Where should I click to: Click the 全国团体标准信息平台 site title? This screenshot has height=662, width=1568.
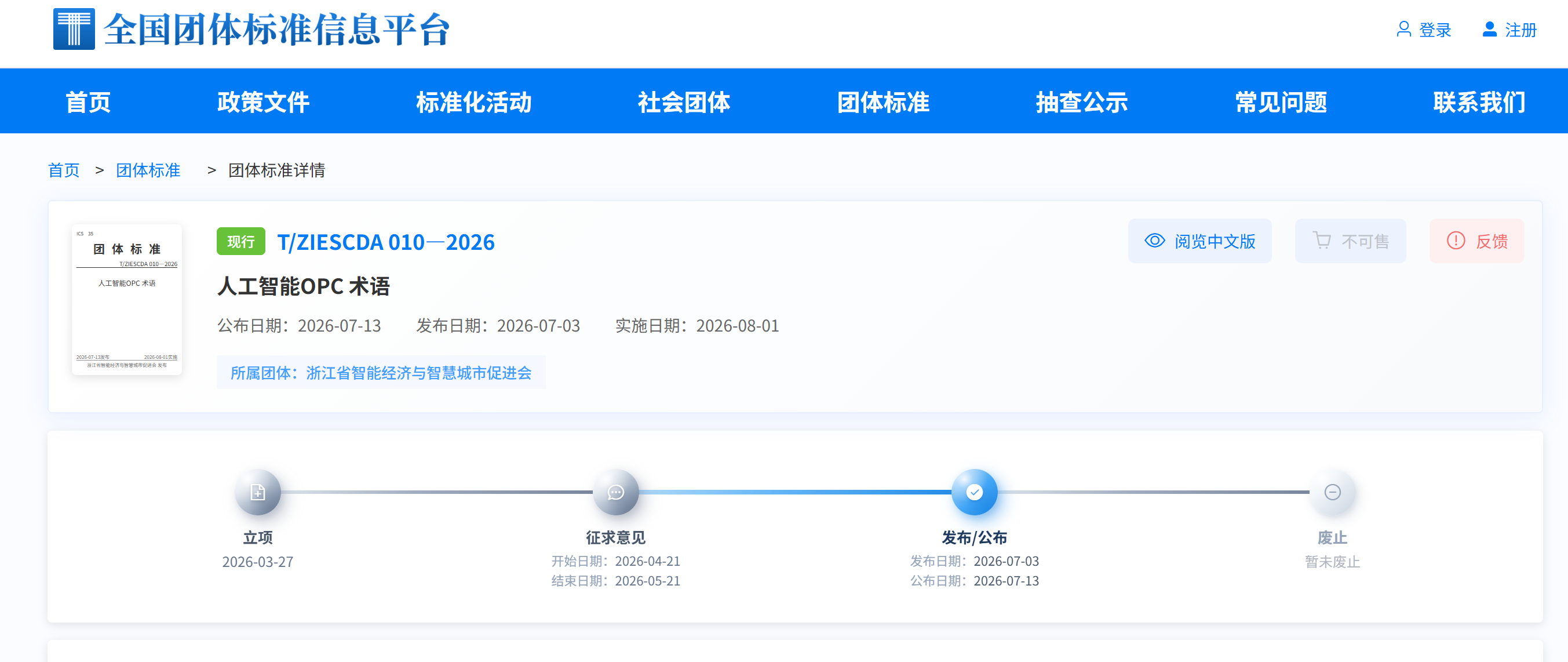(277, 29)
